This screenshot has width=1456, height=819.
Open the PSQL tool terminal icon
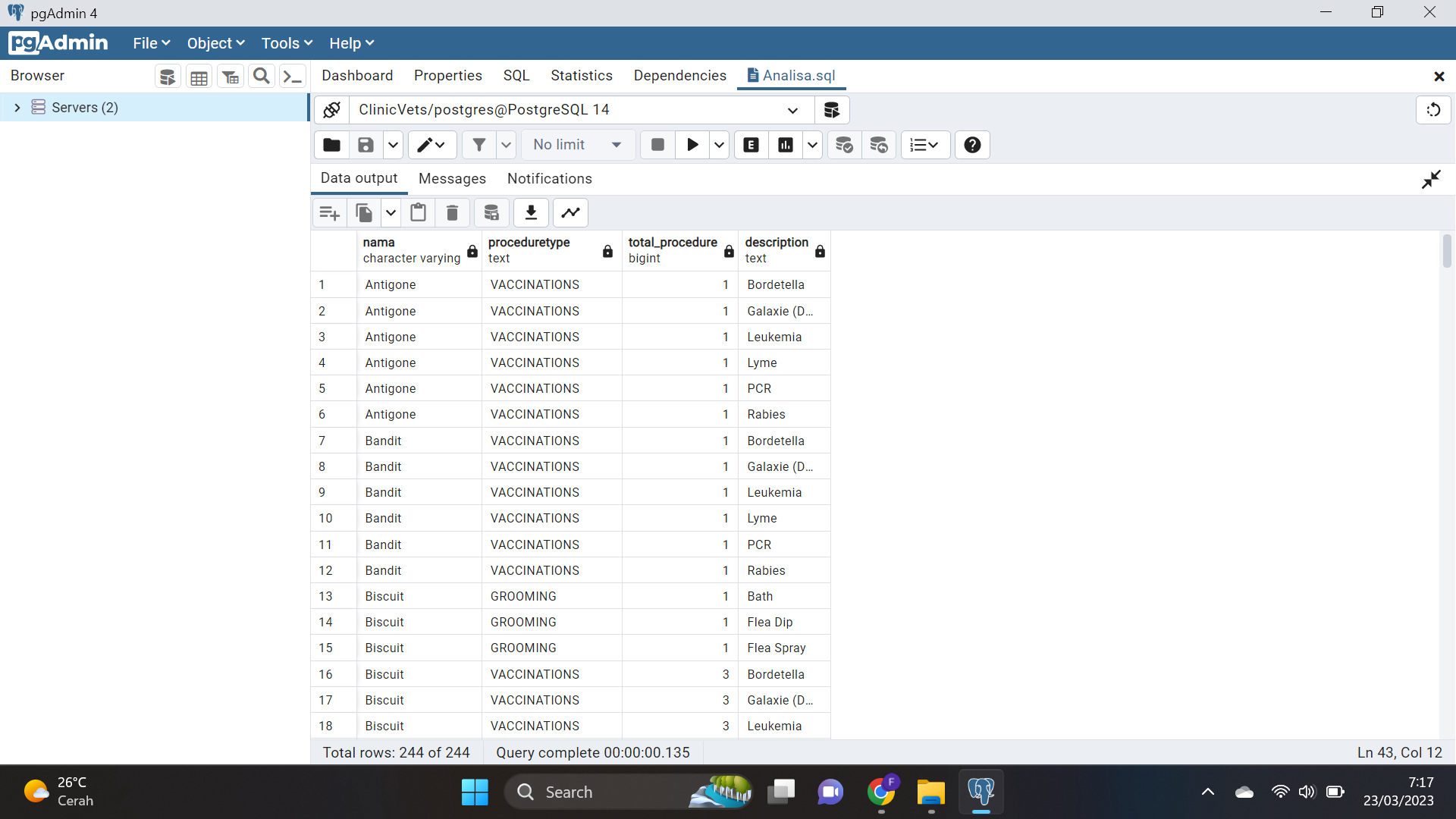pos(293,76)
